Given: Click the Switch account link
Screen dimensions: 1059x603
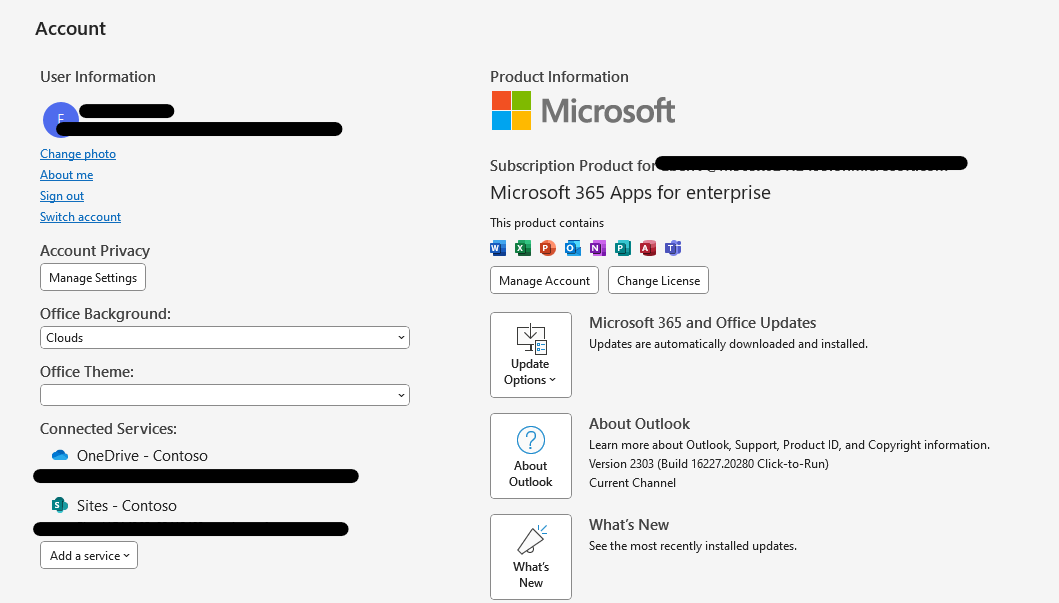Looking at the screenshot, I should tap(80, 217).
